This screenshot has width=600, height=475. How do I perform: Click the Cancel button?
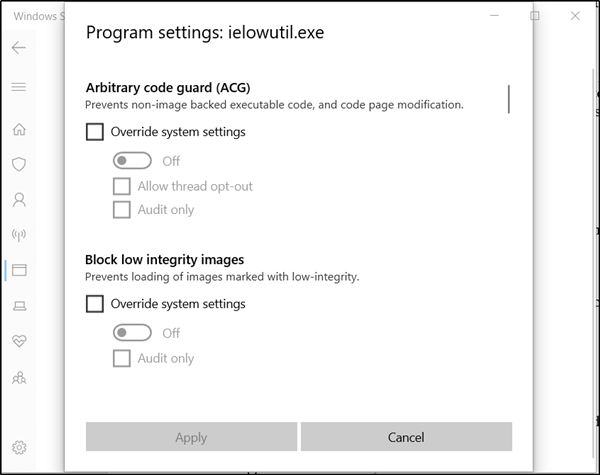coord(406,437)
